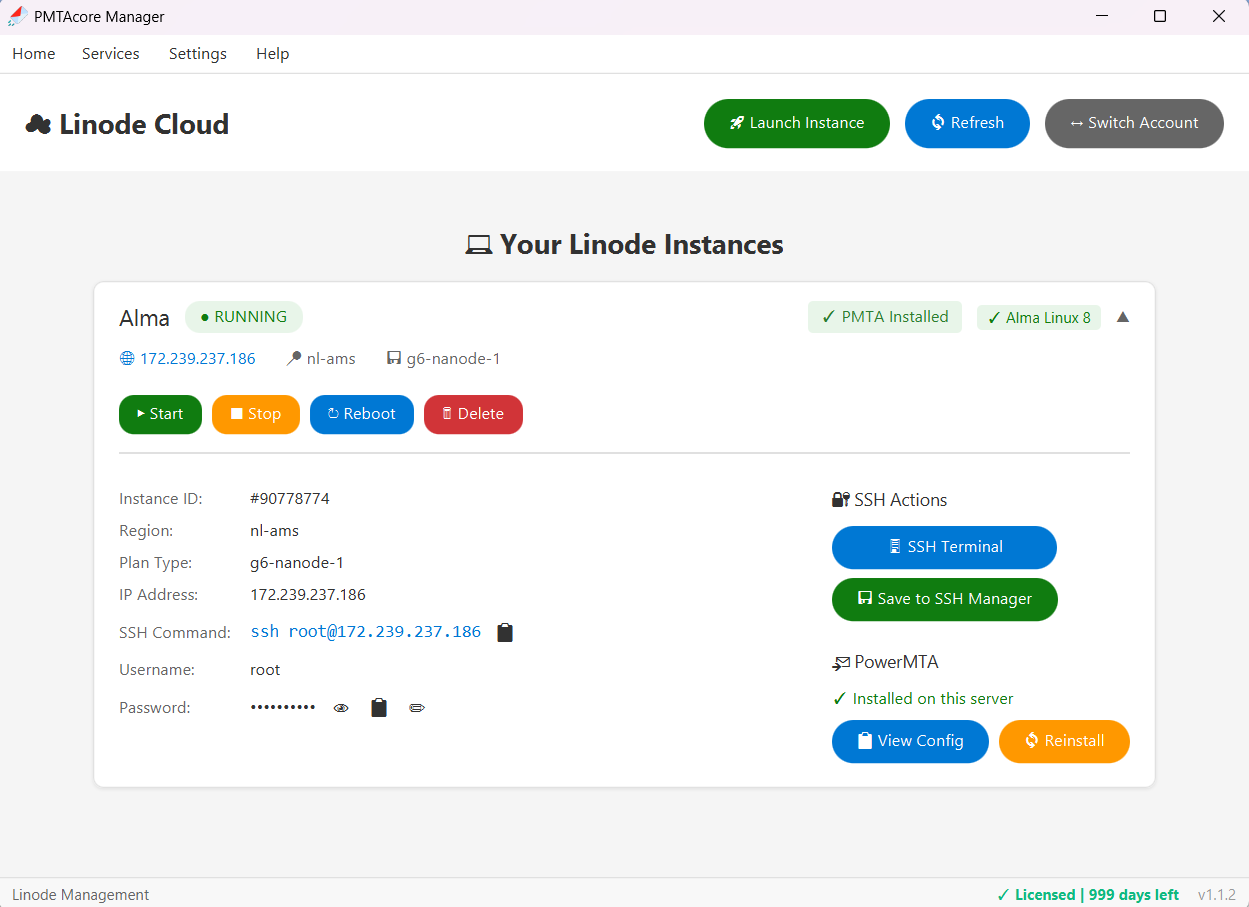Reboot the Alma instance
The width and height of the screenshot is (1249, 907).
tap(361, 414)
